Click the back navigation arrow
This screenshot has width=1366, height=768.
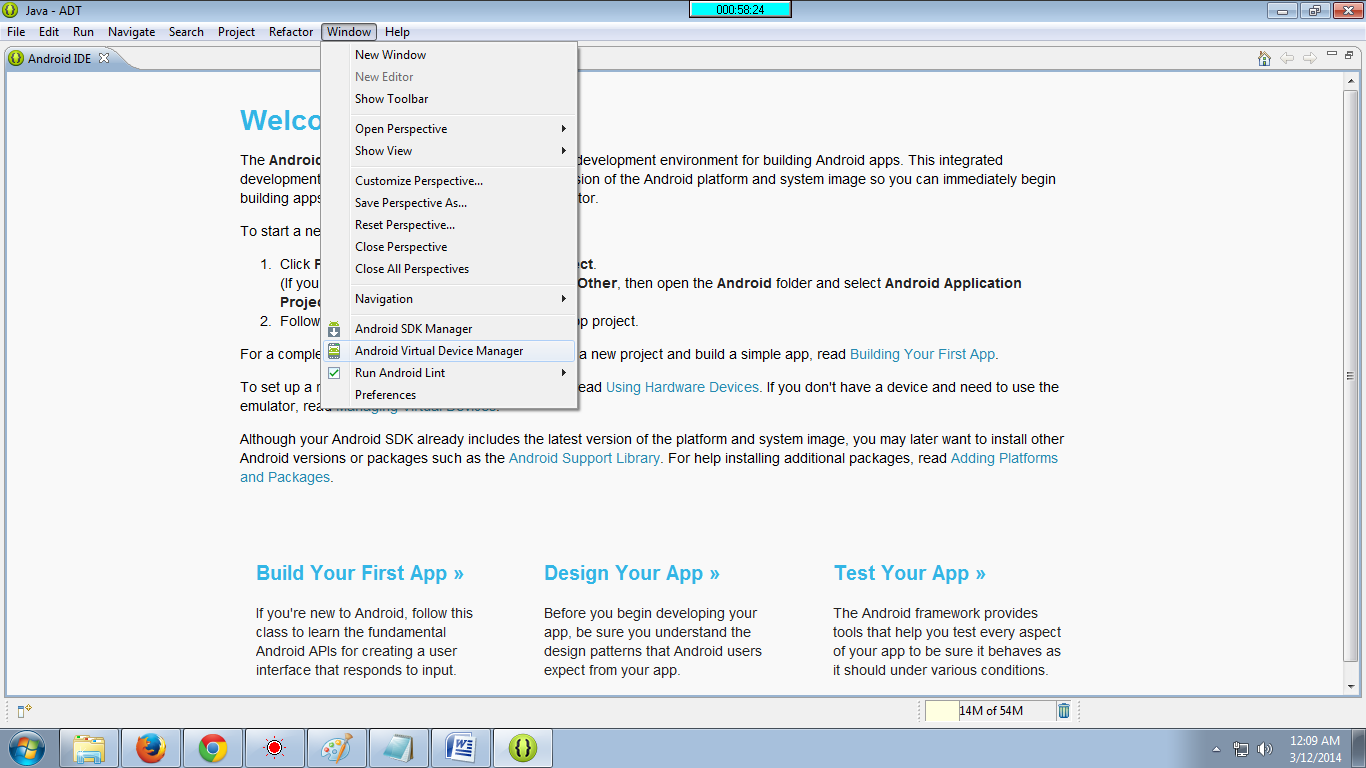pos(1288,58)
